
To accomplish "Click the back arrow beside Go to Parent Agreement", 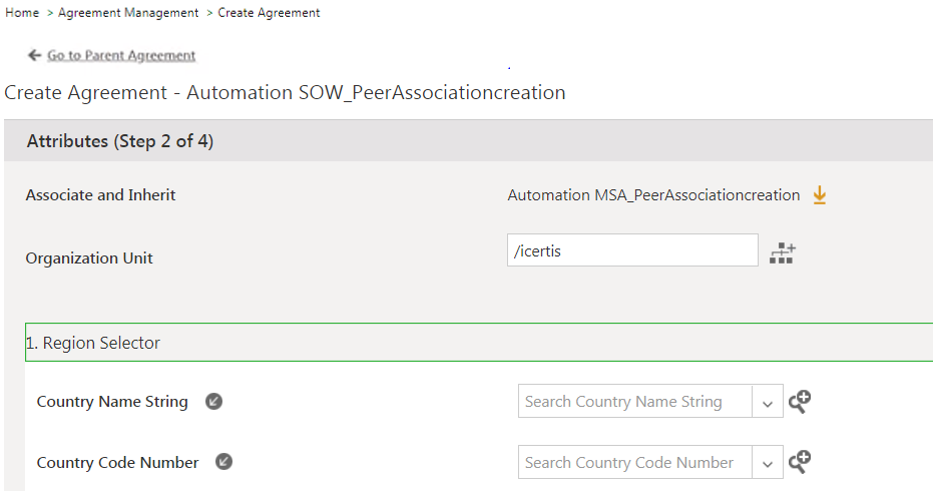I will coord(35,56).
